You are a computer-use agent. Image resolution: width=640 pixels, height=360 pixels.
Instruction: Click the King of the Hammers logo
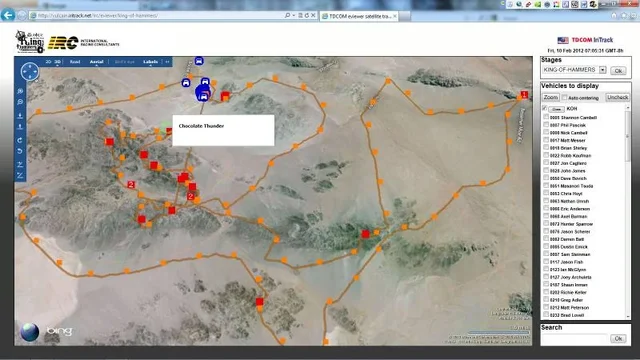[x=30, y=42]
